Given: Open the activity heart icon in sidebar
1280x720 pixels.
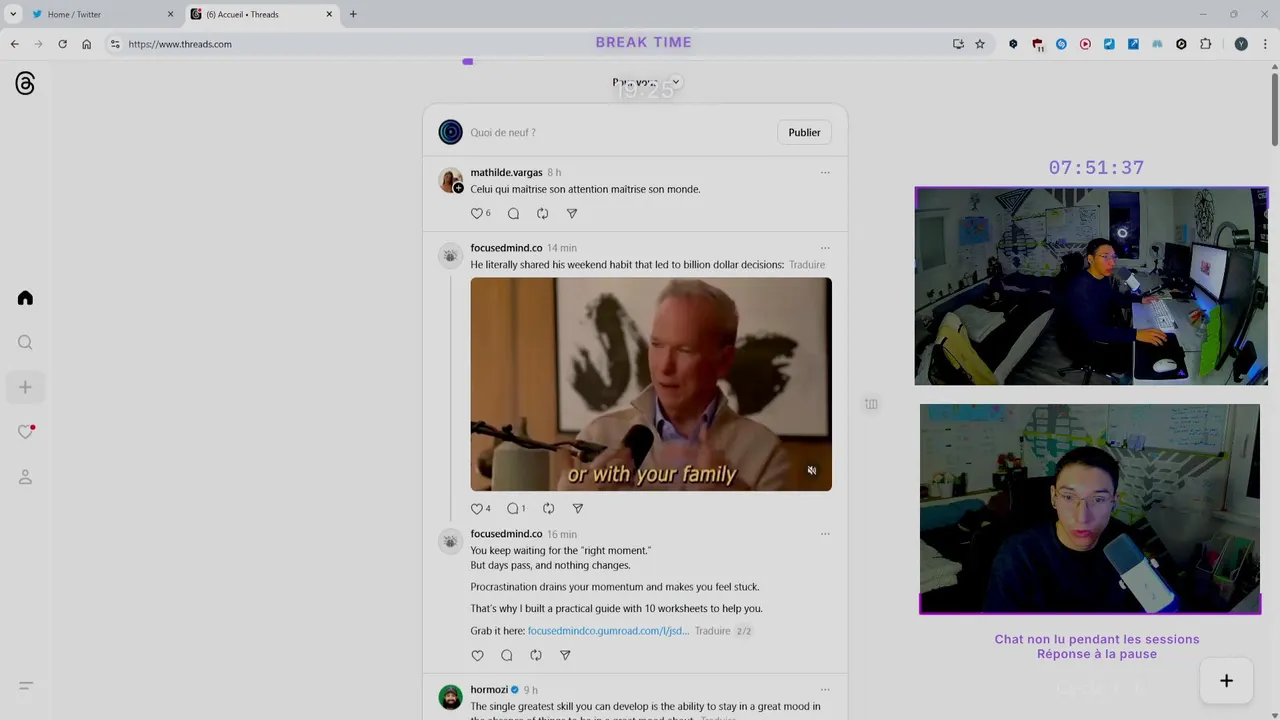Looking at the screenshot, I should [x=25, y=432].
